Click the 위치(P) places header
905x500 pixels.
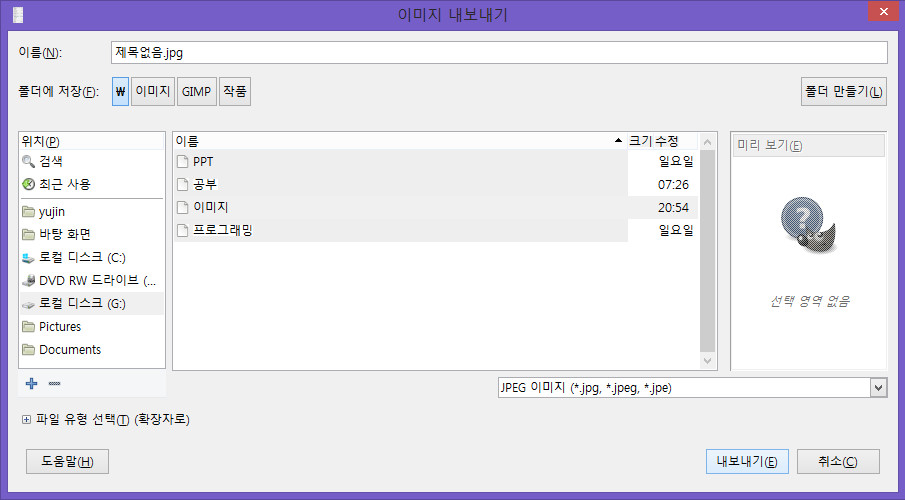pos(92,141)
